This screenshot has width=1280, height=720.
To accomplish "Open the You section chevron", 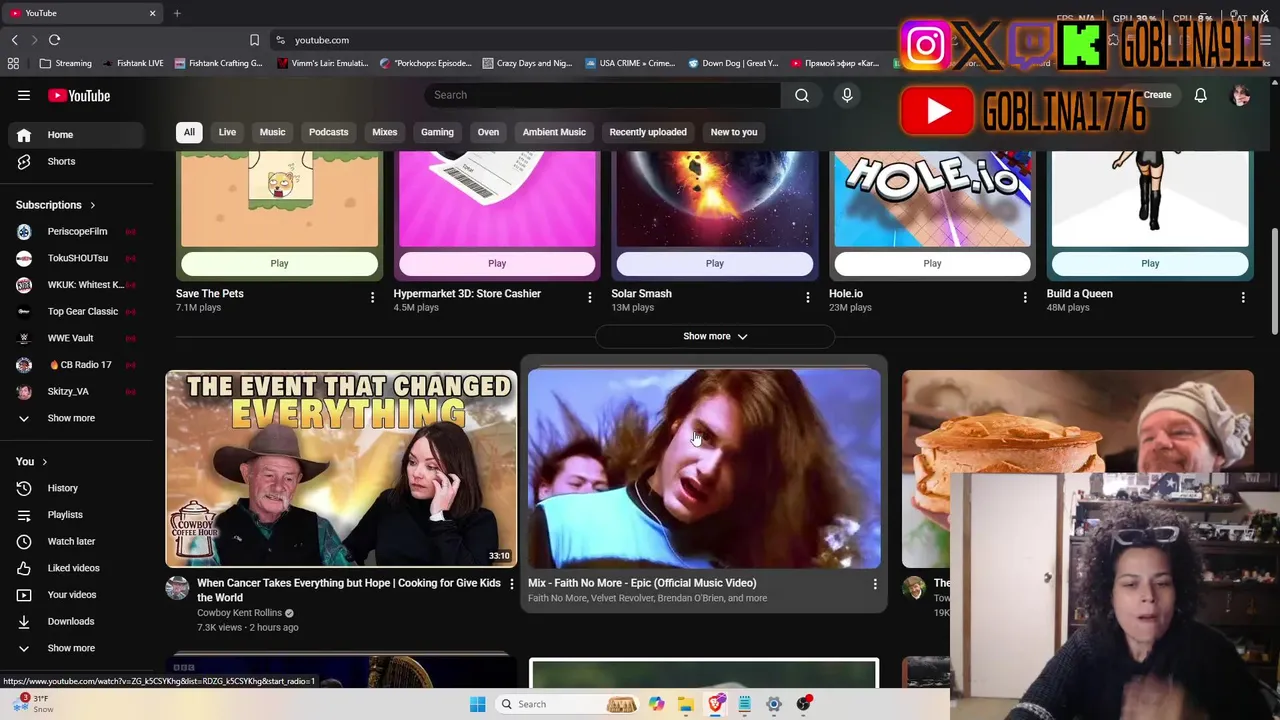I will [45, 461].
